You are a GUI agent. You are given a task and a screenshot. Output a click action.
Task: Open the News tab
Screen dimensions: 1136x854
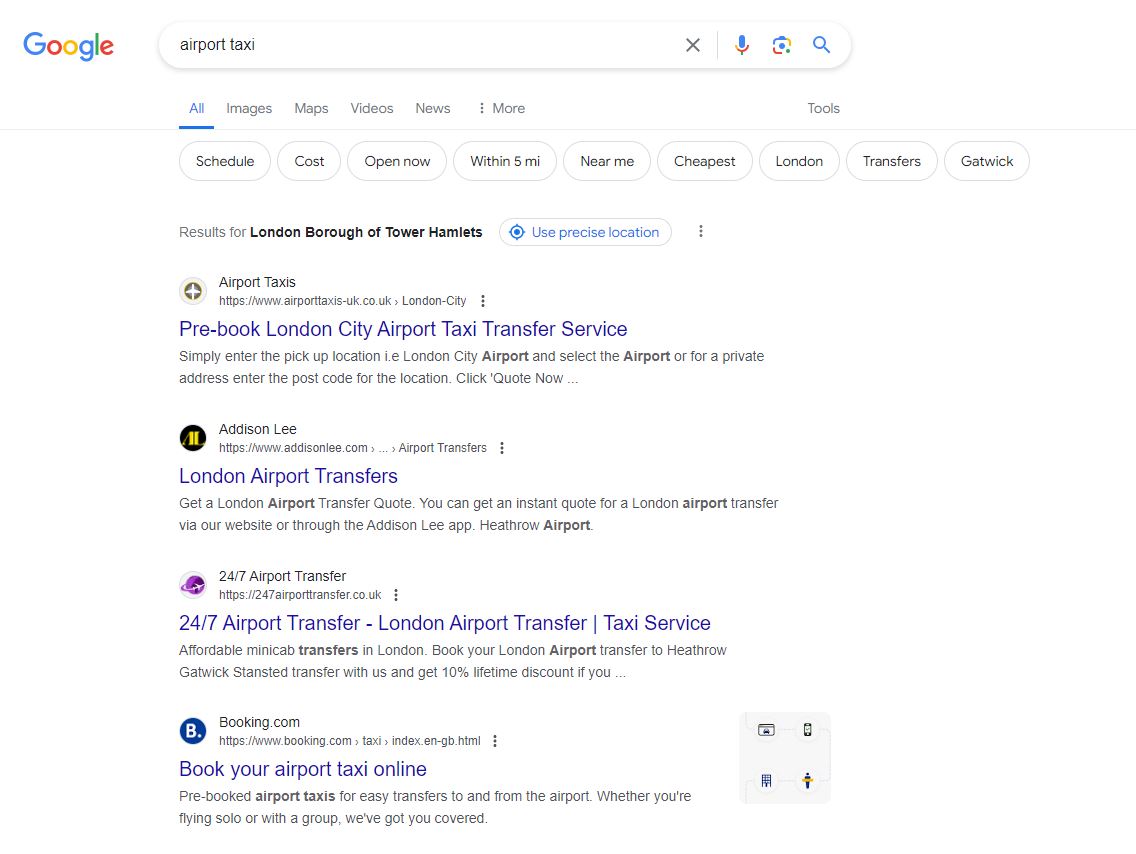click(433, 109)
